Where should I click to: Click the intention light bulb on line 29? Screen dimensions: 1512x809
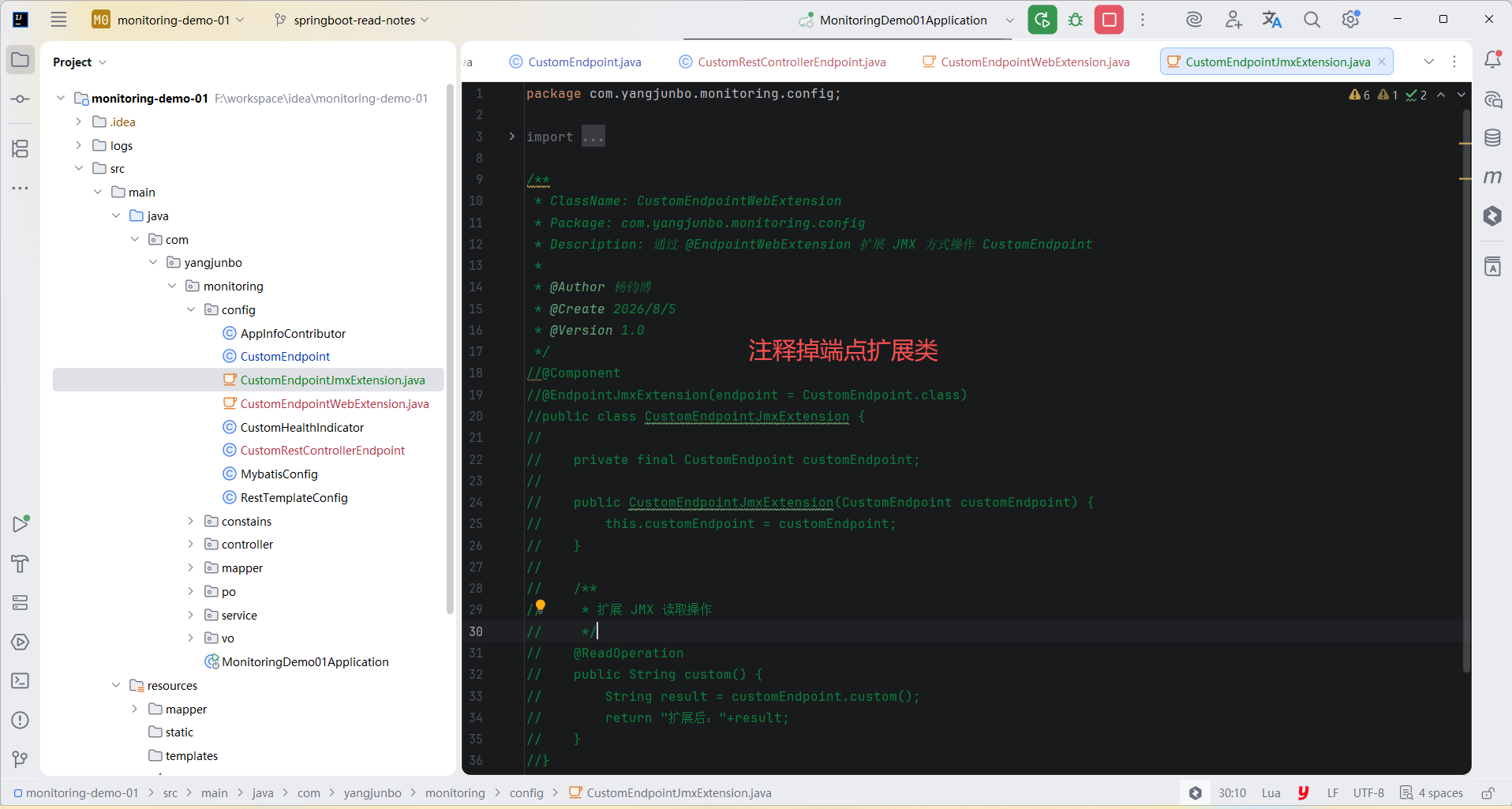(541, 606)
